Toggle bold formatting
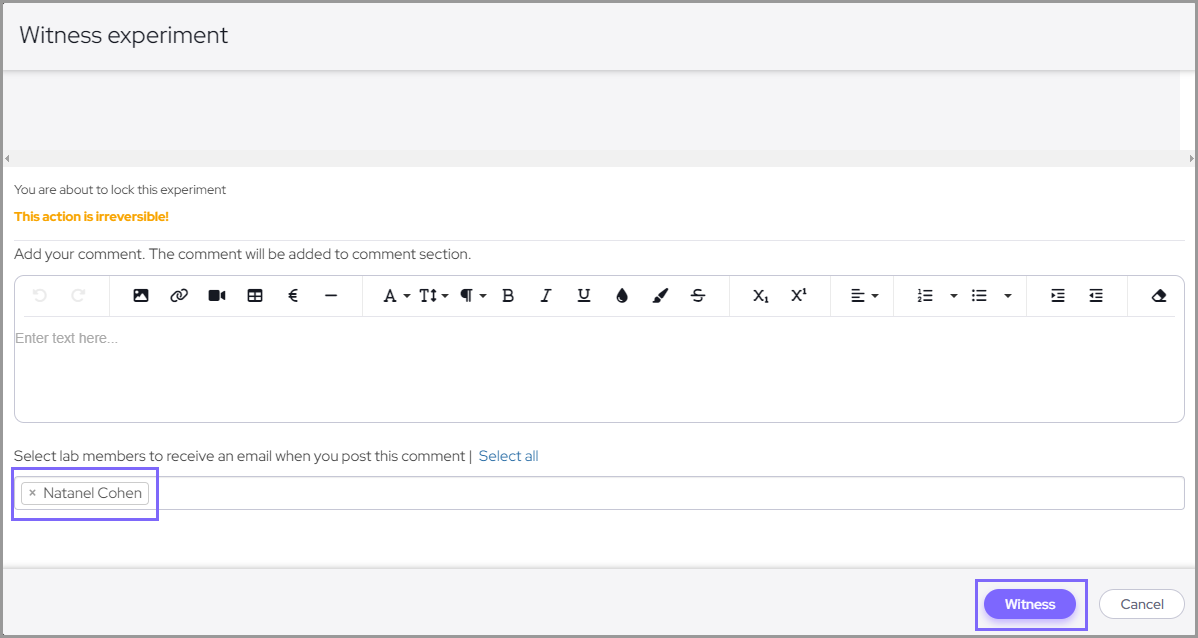The width and height of the screenshot is (1198, 638). coord(508,296)
